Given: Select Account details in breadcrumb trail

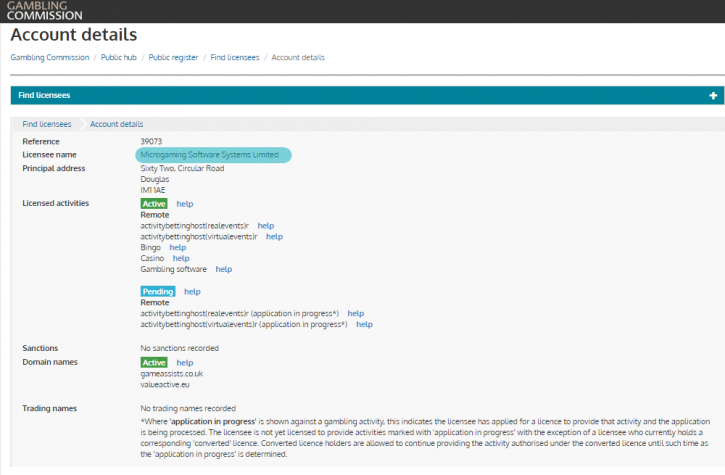Looking at the screenshot, I should coord(298,57).
